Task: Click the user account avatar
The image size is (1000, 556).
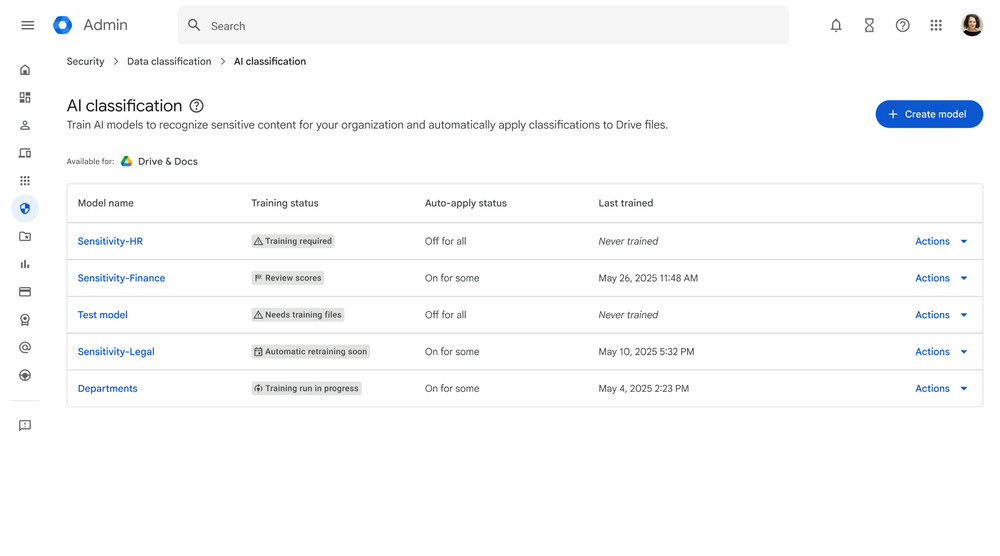Action: [x=971, y=25]
